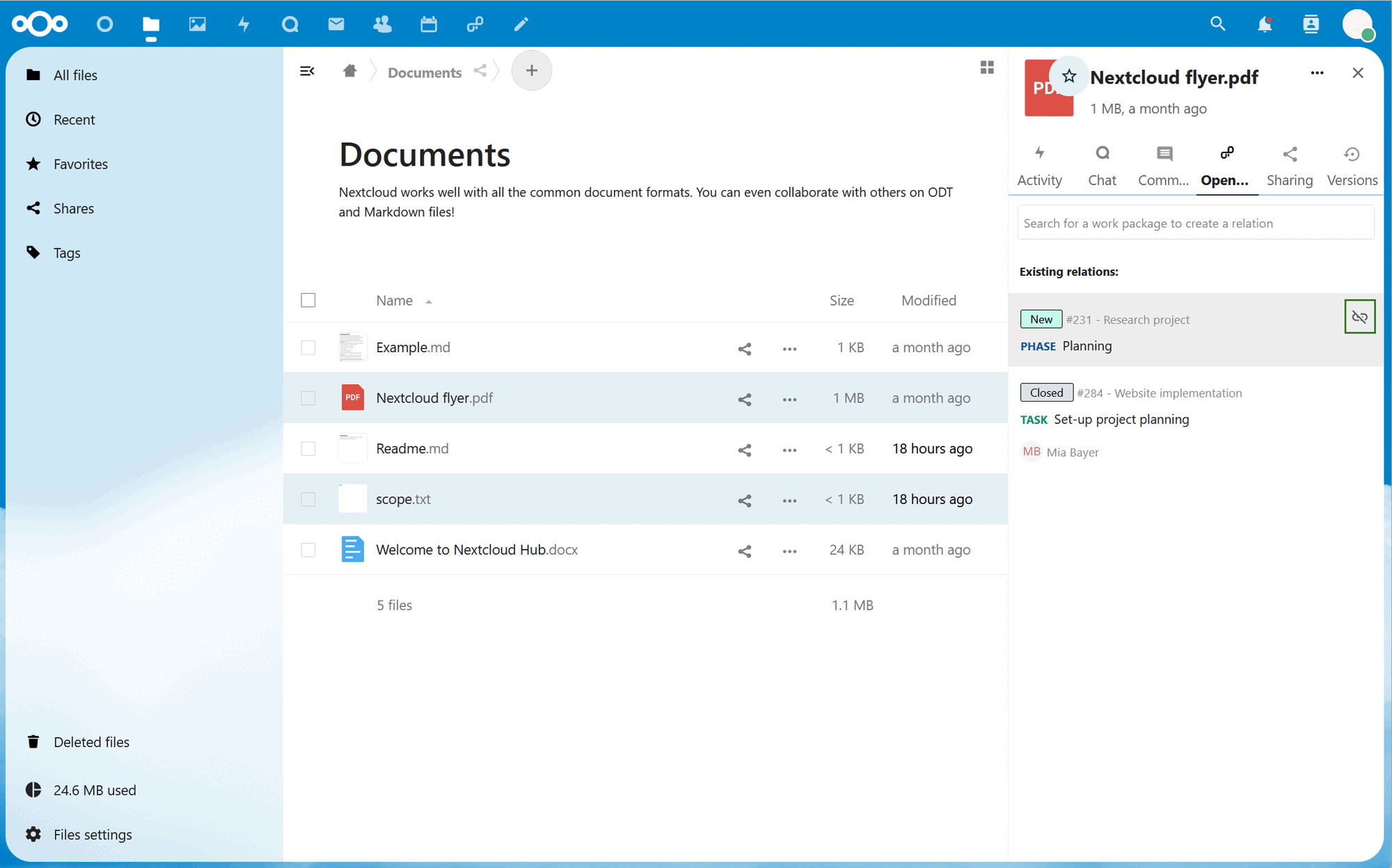Switch to grid view of files
Viewport: 1392px width, 868px height.
coord(987,68)
